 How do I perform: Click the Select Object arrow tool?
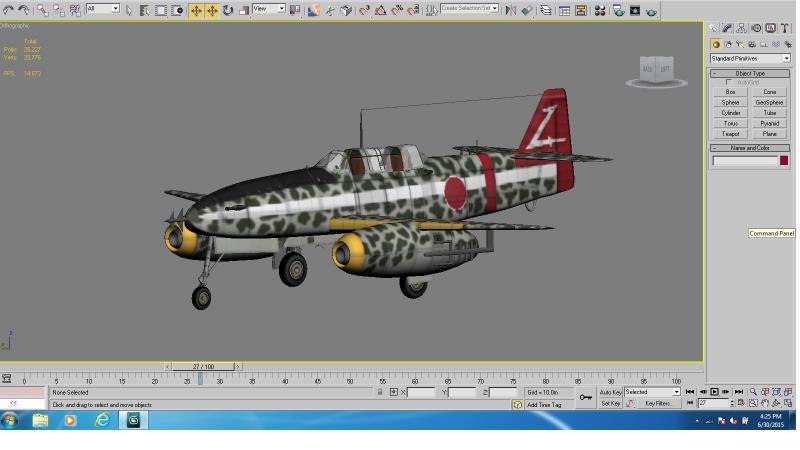[129, 10]
